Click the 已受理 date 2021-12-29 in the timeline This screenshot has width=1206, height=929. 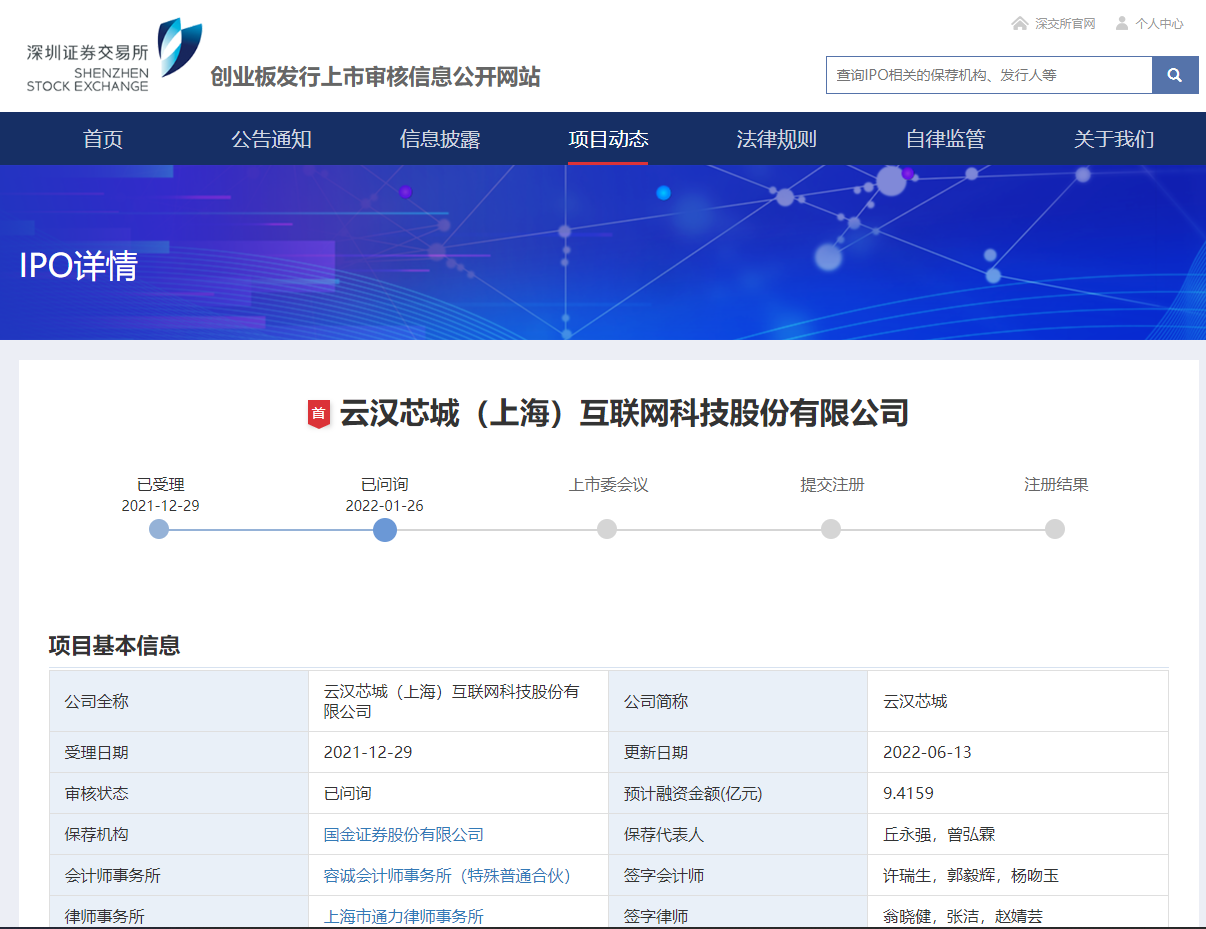[x=160, y=506]
